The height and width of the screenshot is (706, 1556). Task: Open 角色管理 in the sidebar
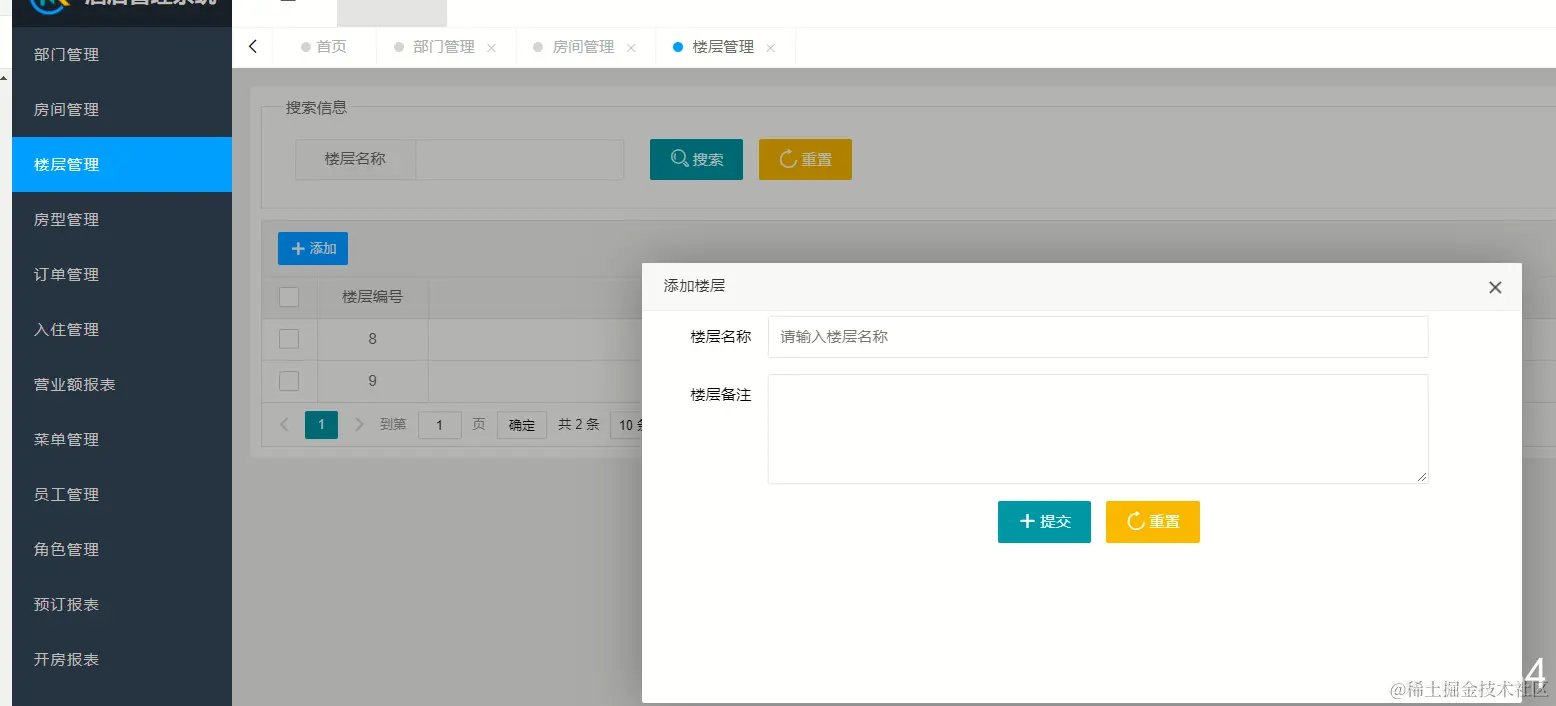(122, 550)
